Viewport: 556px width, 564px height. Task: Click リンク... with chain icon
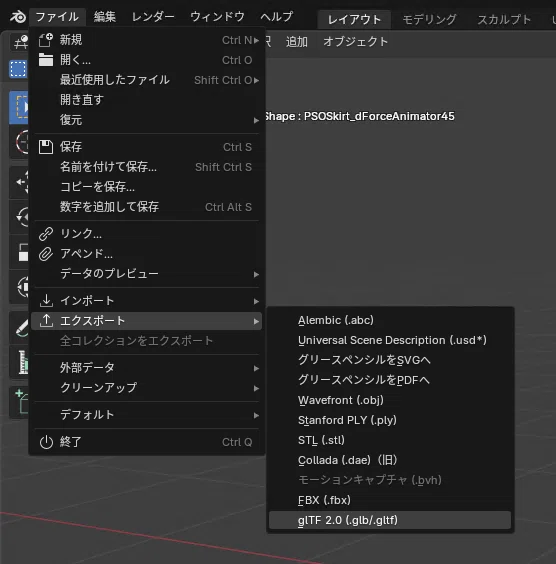click(x=147, y=234)
